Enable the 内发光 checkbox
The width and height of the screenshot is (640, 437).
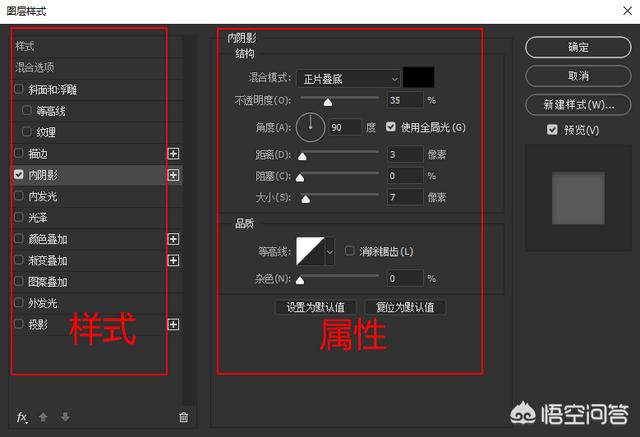(19, 196)
